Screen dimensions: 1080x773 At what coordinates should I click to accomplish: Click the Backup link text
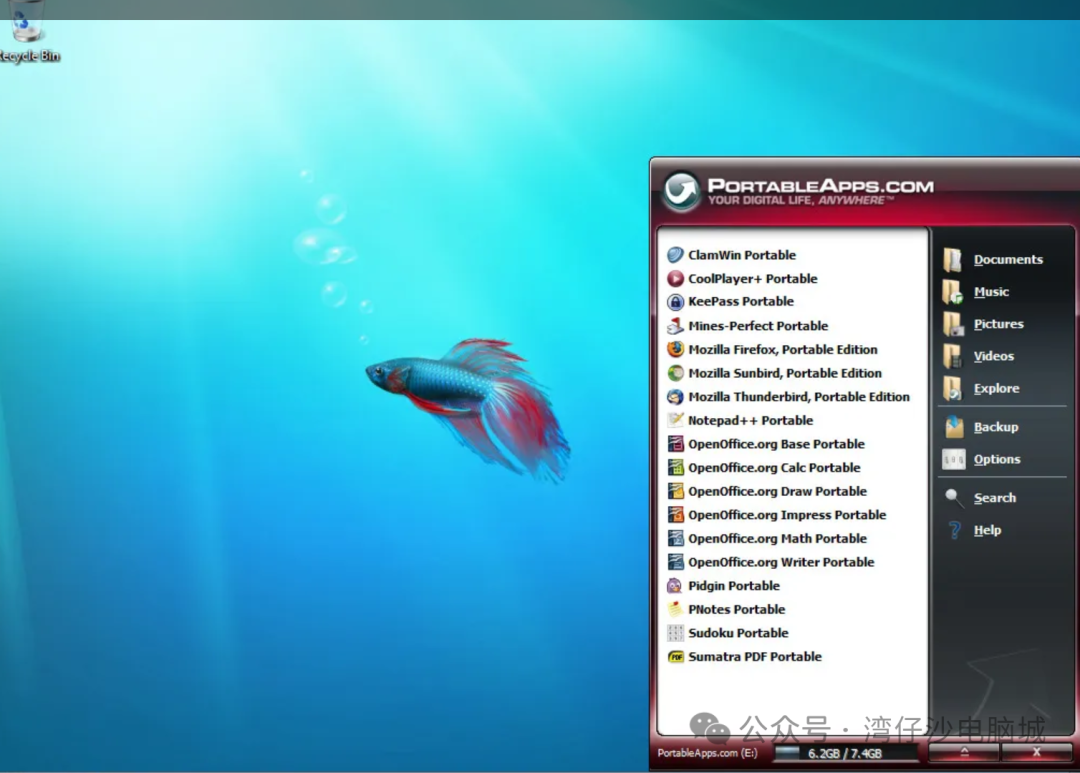pyautogui.click(x=996, y=427)
